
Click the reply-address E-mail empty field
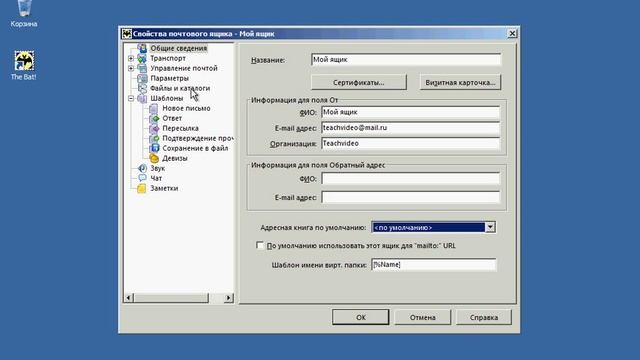(x=410, y=198)
